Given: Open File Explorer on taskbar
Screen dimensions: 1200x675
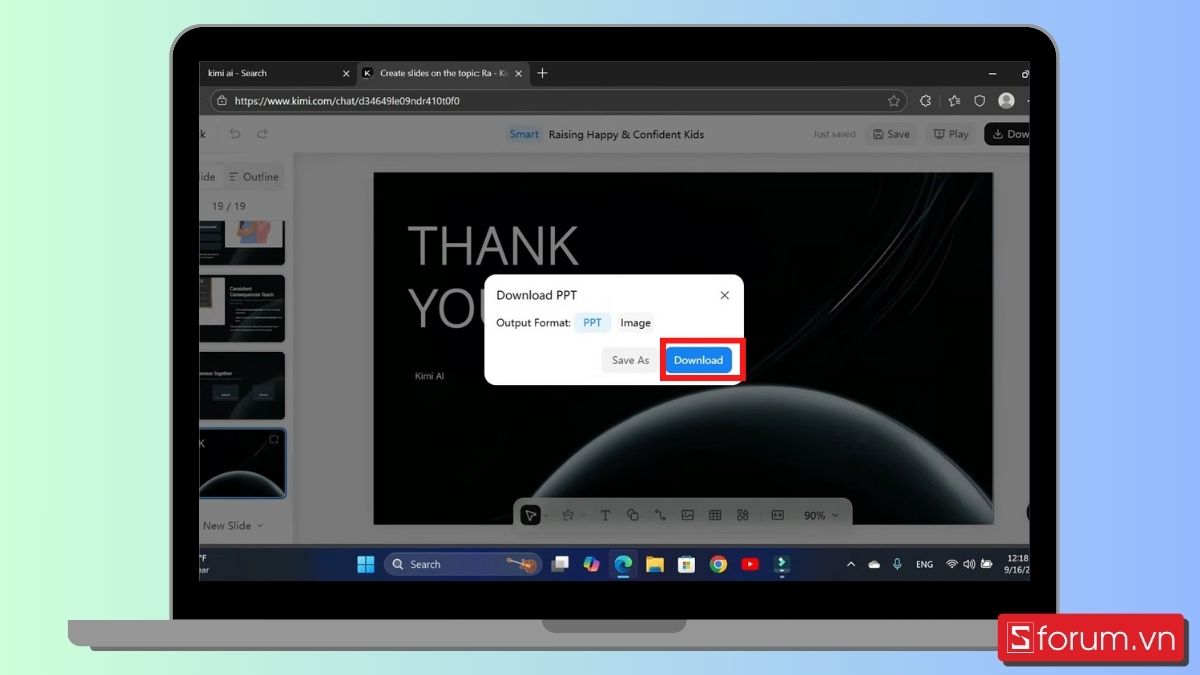Looking at the screenshot, I should click(655, 564).
